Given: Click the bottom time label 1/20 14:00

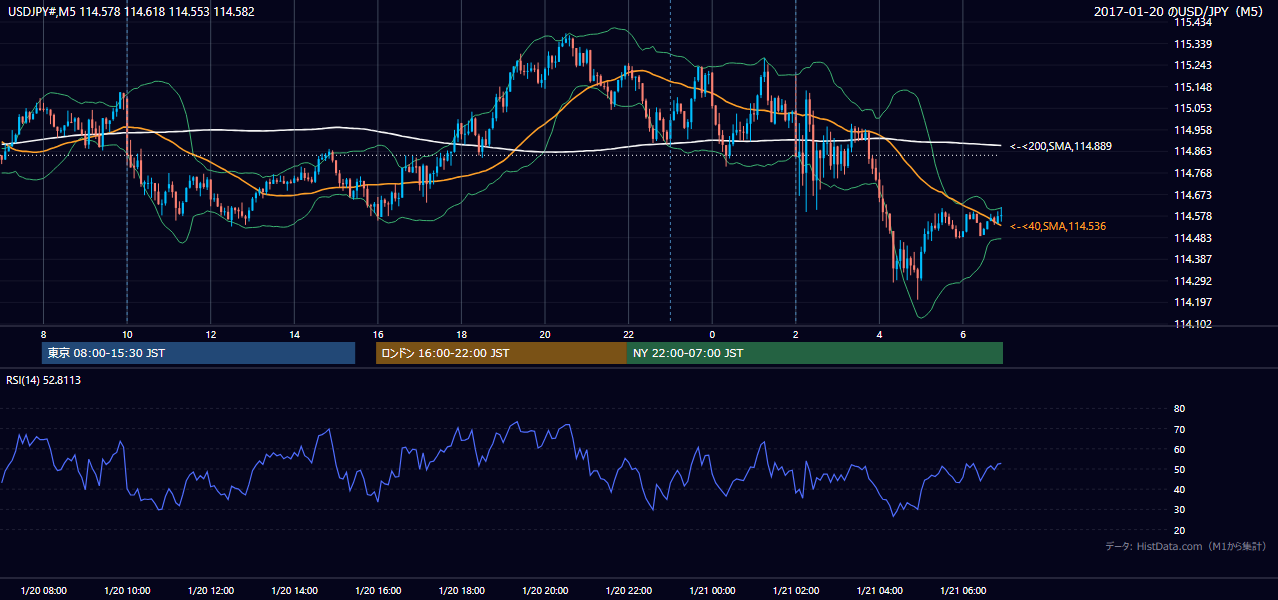Looking at the screenshot, I should (294, 591).
